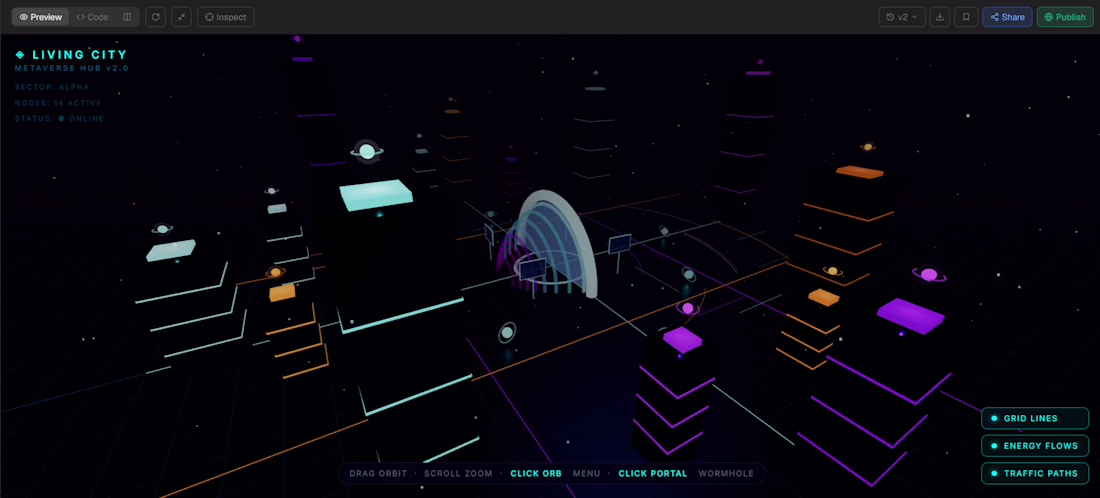Image resolution: width=1100 pixels, height=498 pixels.
Task: Click the magenta orb above center purple tower
Action: 688,309
